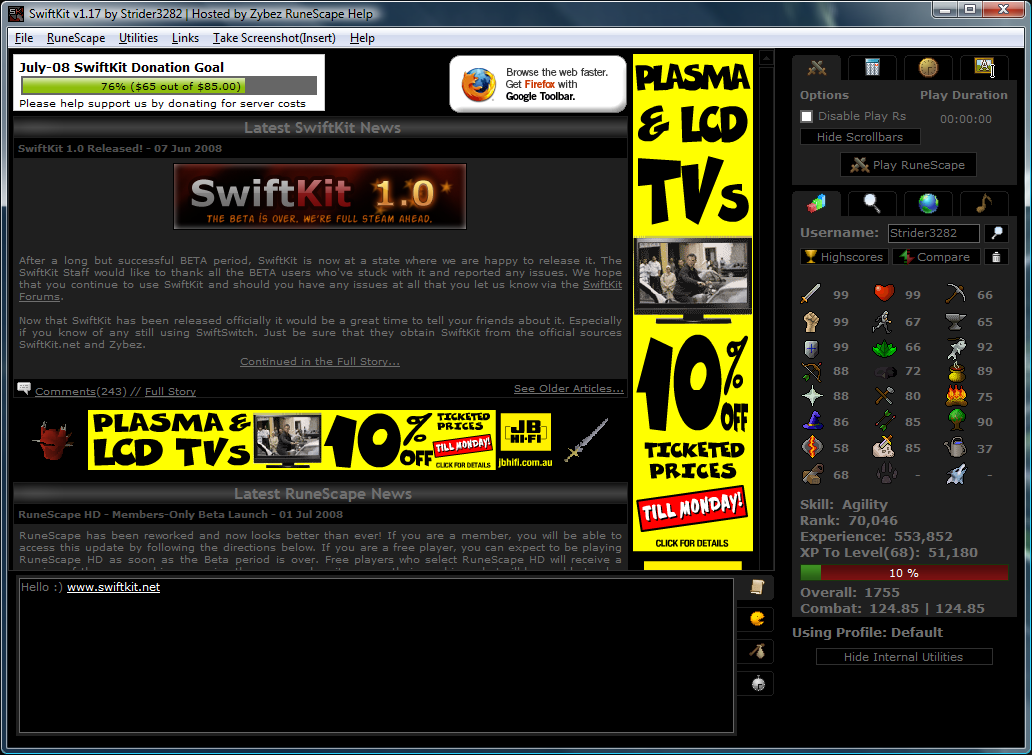Select the Strength fist skill icon

811,321
